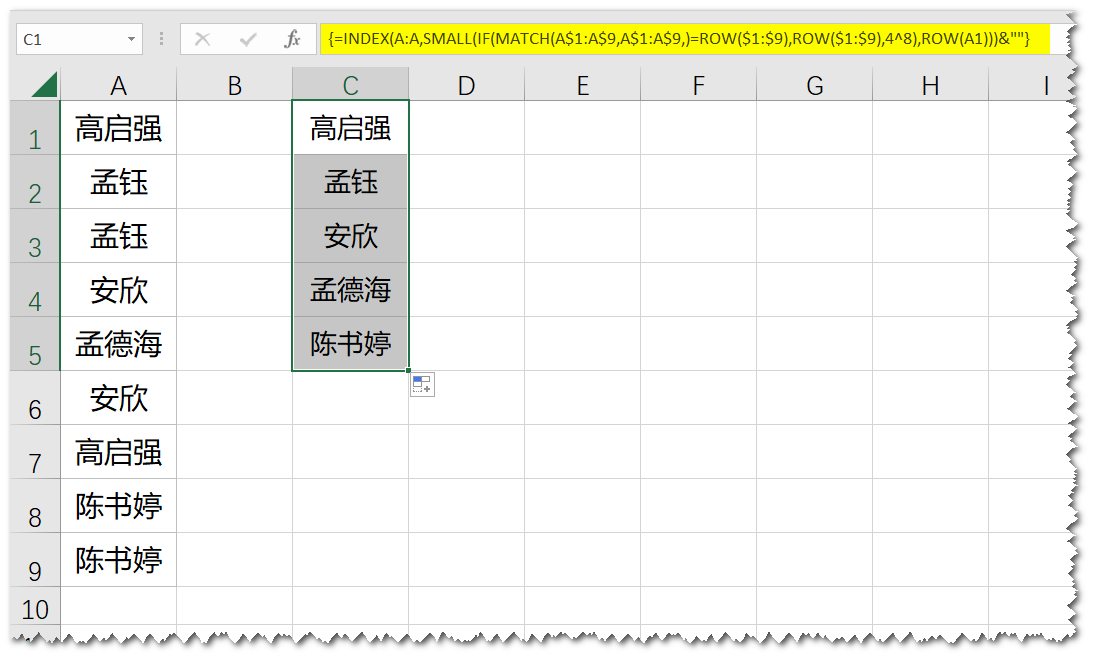This screenshot has width=1095, height=660.
Task: Select row 9 header
Action: (x=35, y=559)
